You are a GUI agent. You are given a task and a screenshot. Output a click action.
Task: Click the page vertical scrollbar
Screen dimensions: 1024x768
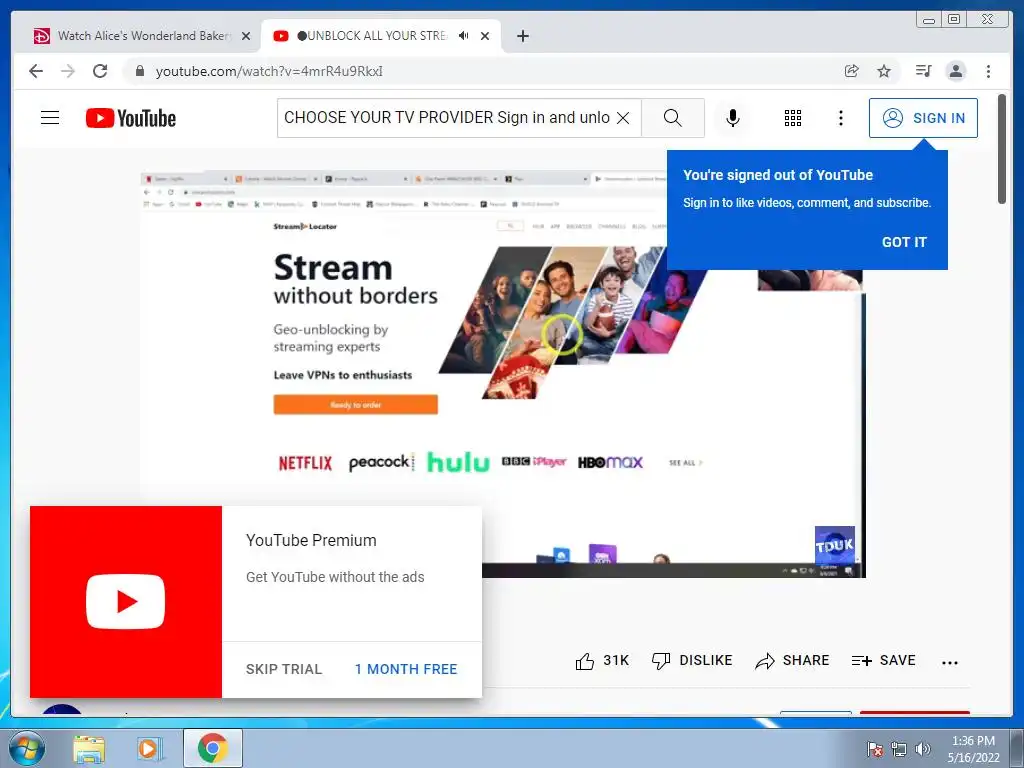coord(1002,149)
